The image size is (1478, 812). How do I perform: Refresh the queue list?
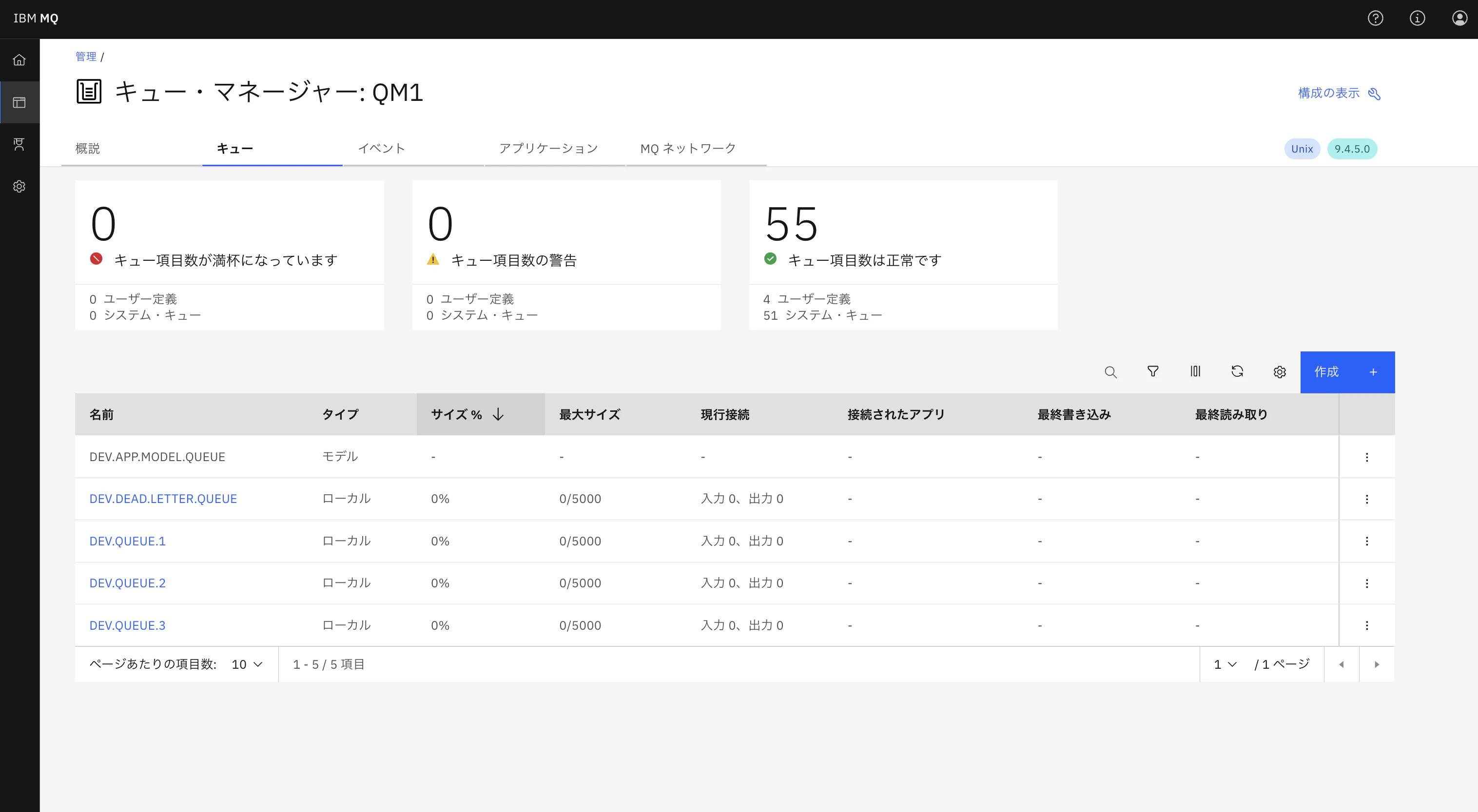[1237, 372]
